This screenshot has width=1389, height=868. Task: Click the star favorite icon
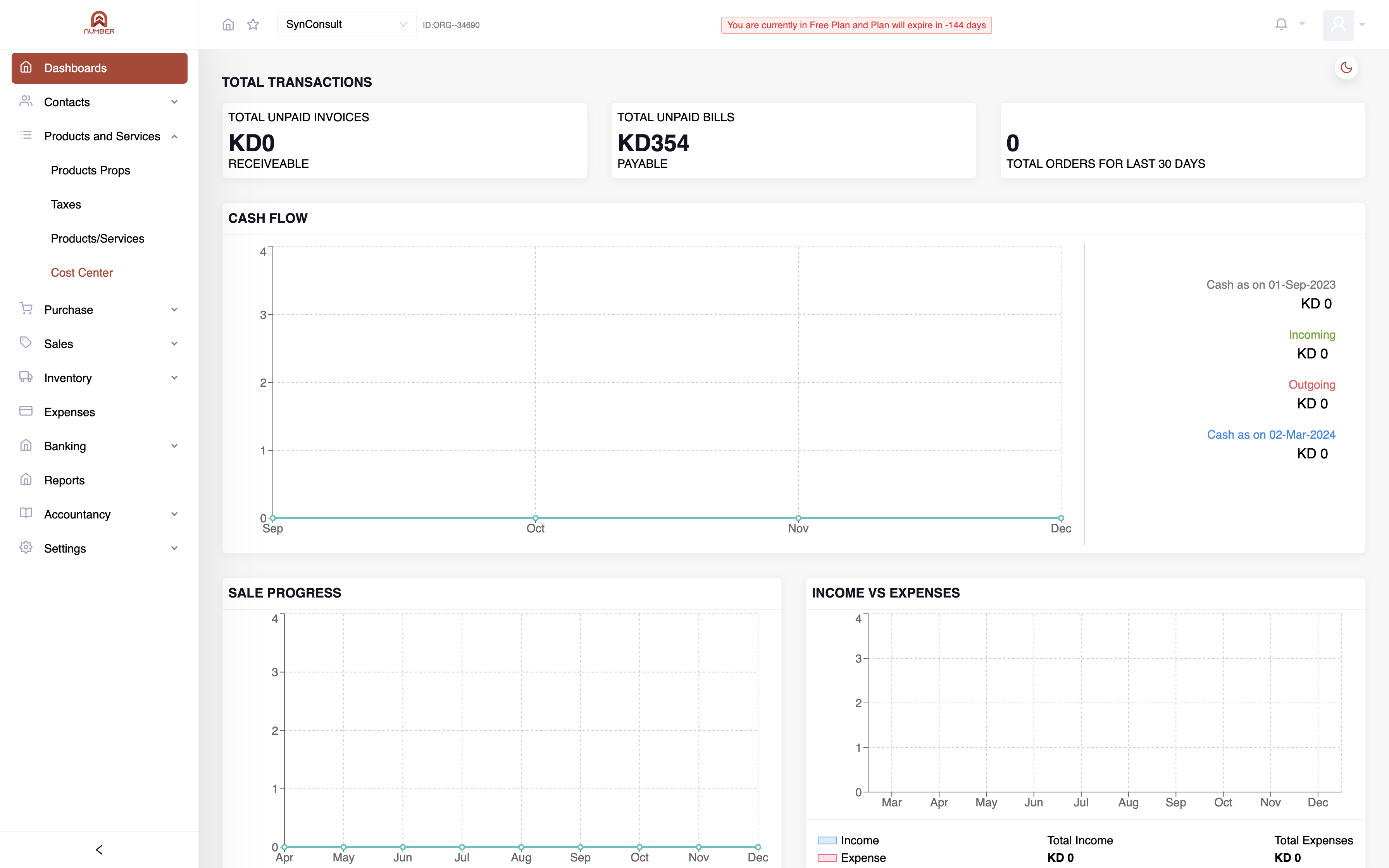[253, 25]
